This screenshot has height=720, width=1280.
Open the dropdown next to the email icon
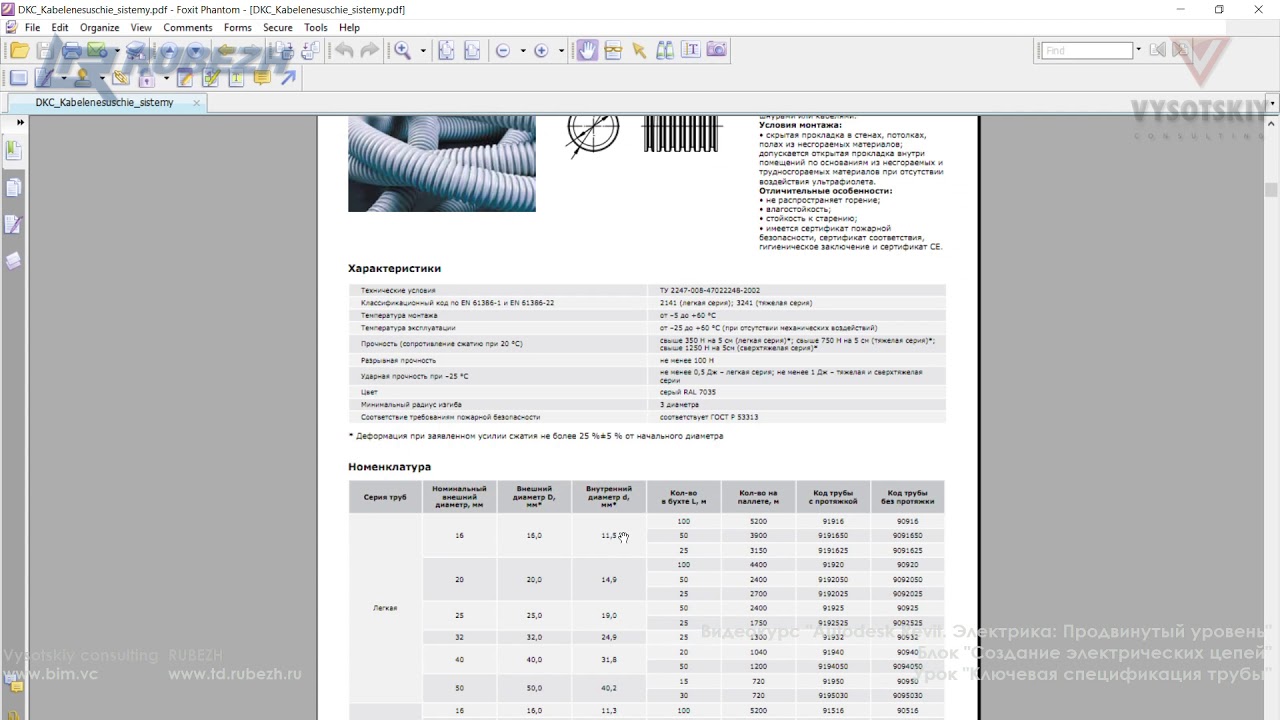click(117, 51)
